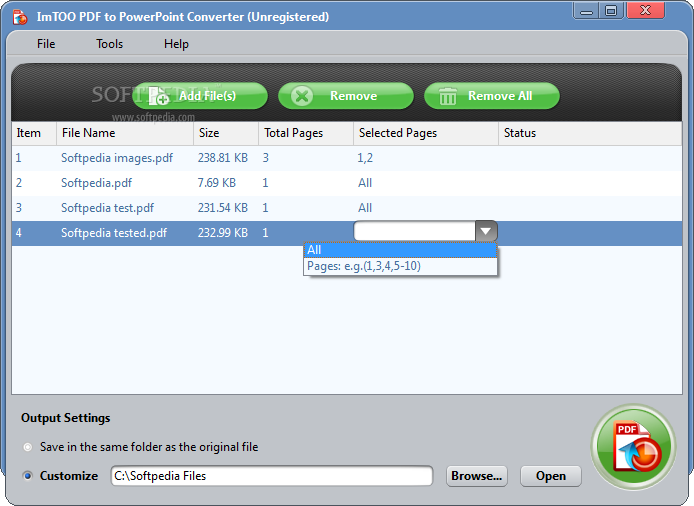Maximize the converter window

coord(611,11)
